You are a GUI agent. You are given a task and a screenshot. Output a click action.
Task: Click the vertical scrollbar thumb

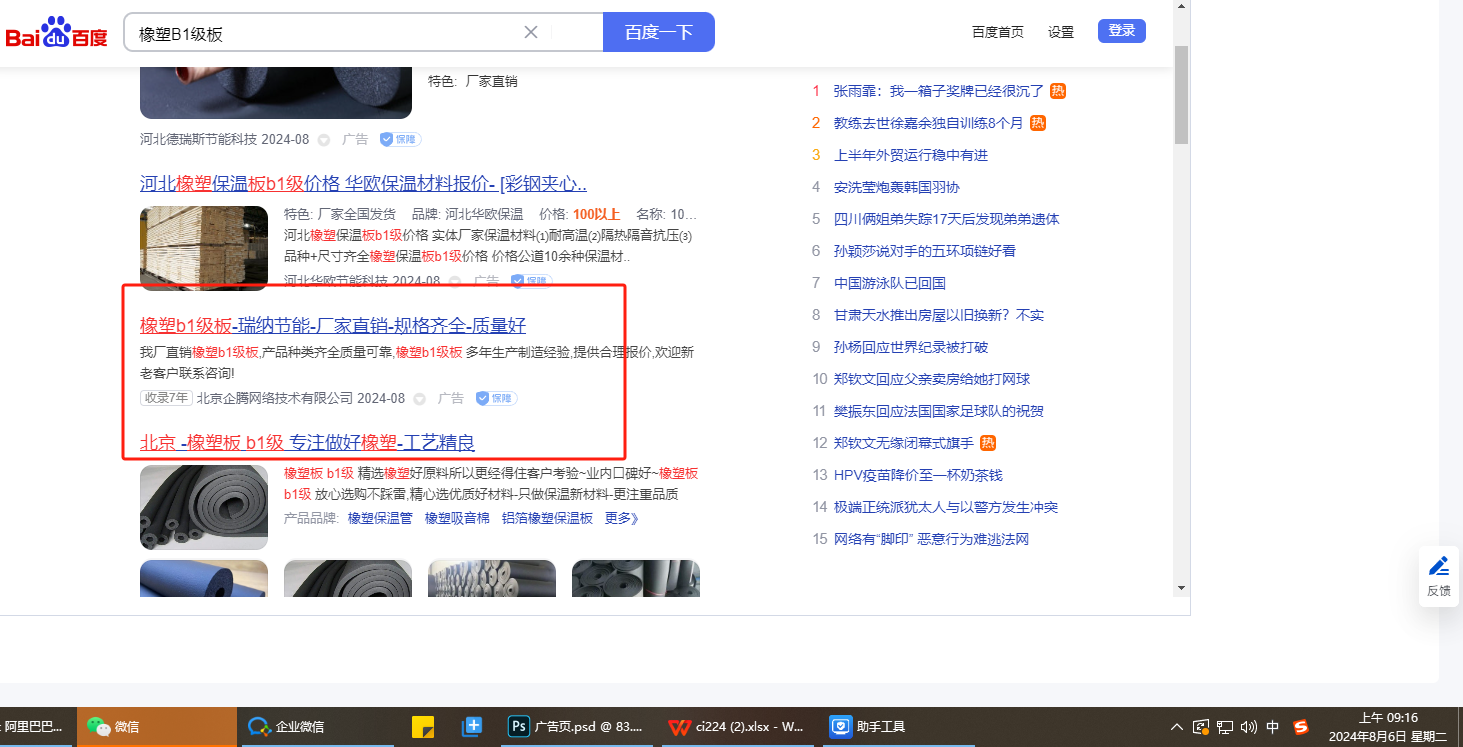click(x=1181, y=95)
